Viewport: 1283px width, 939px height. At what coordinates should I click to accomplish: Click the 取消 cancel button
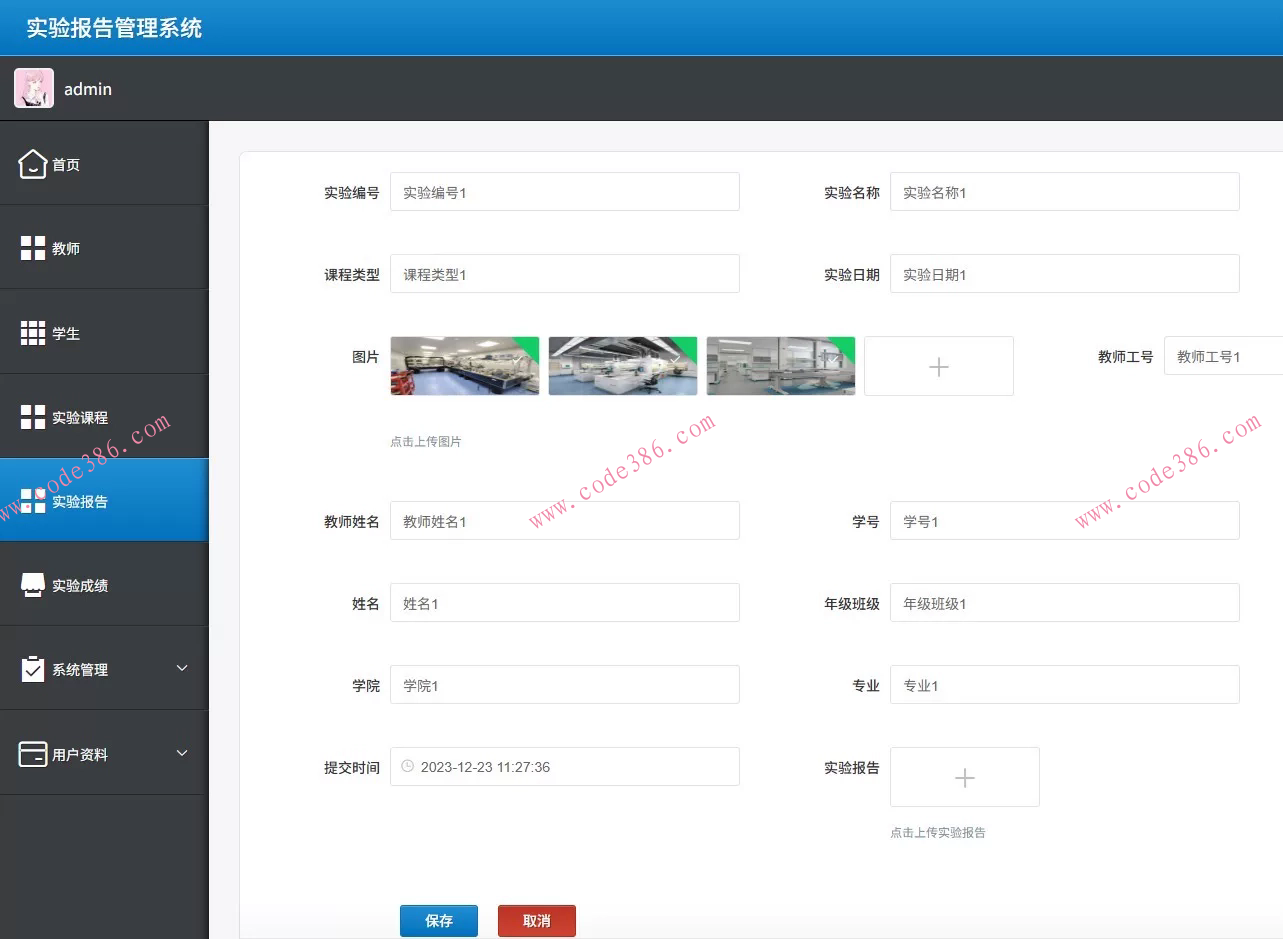point(536,920)
